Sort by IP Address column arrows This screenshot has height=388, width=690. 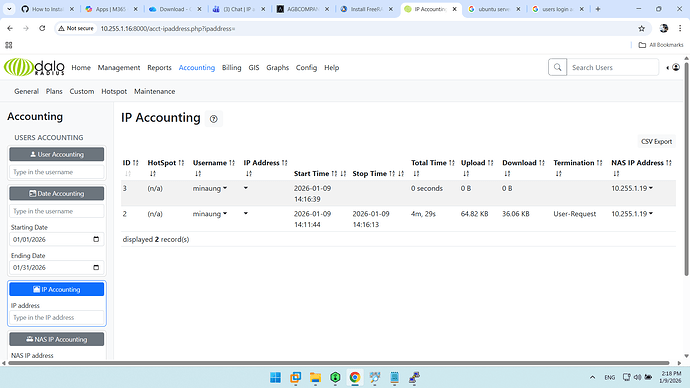coord(284,163)
